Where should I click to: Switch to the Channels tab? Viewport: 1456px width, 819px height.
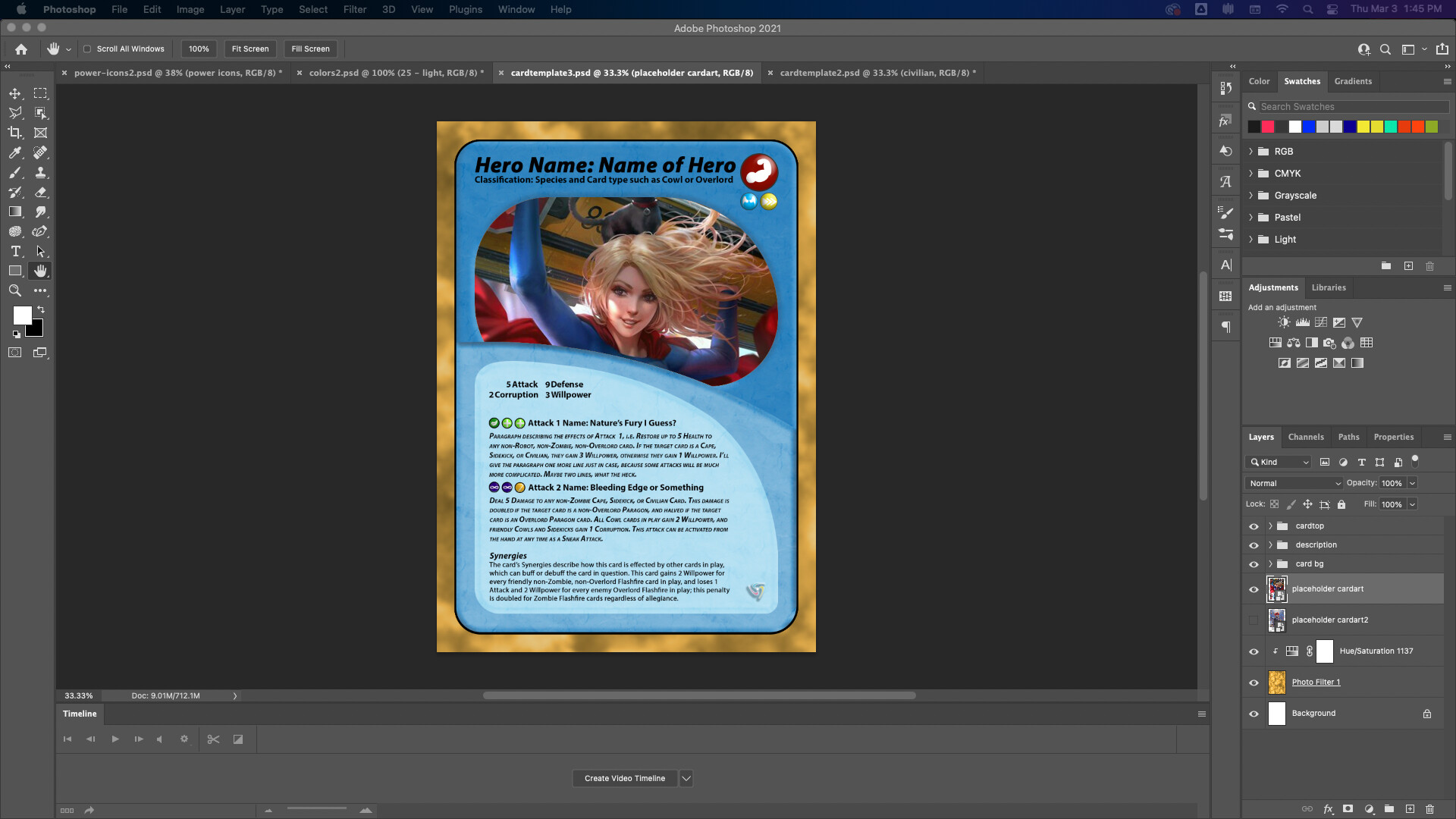coord(1307,437)
